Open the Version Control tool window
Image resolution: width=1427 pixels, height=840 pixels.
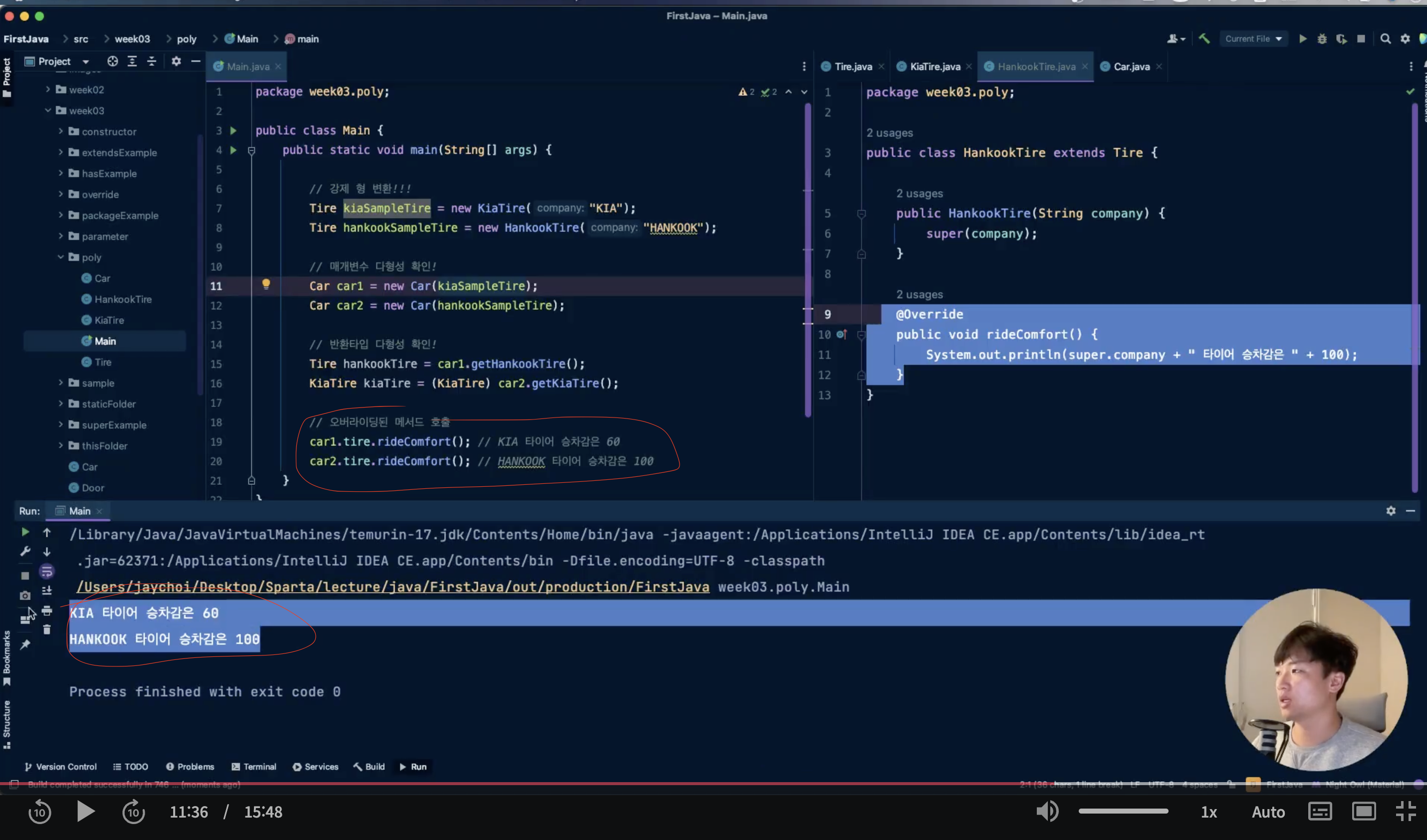pyautogui.click(x=60, y=766)
